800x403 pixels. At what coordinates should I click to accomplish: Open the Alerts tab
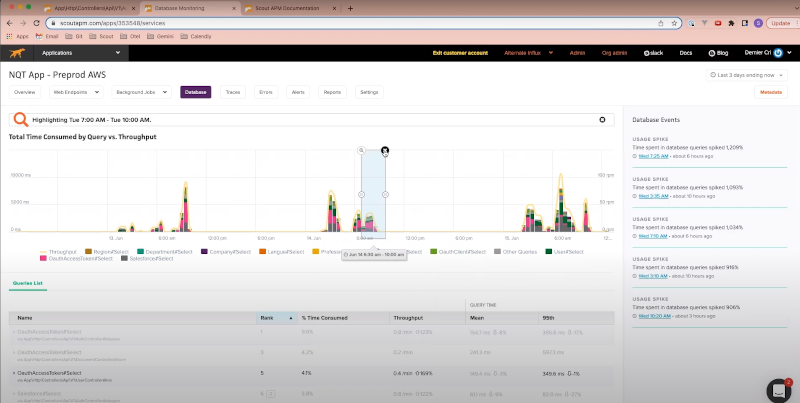(x=297, y=92)
